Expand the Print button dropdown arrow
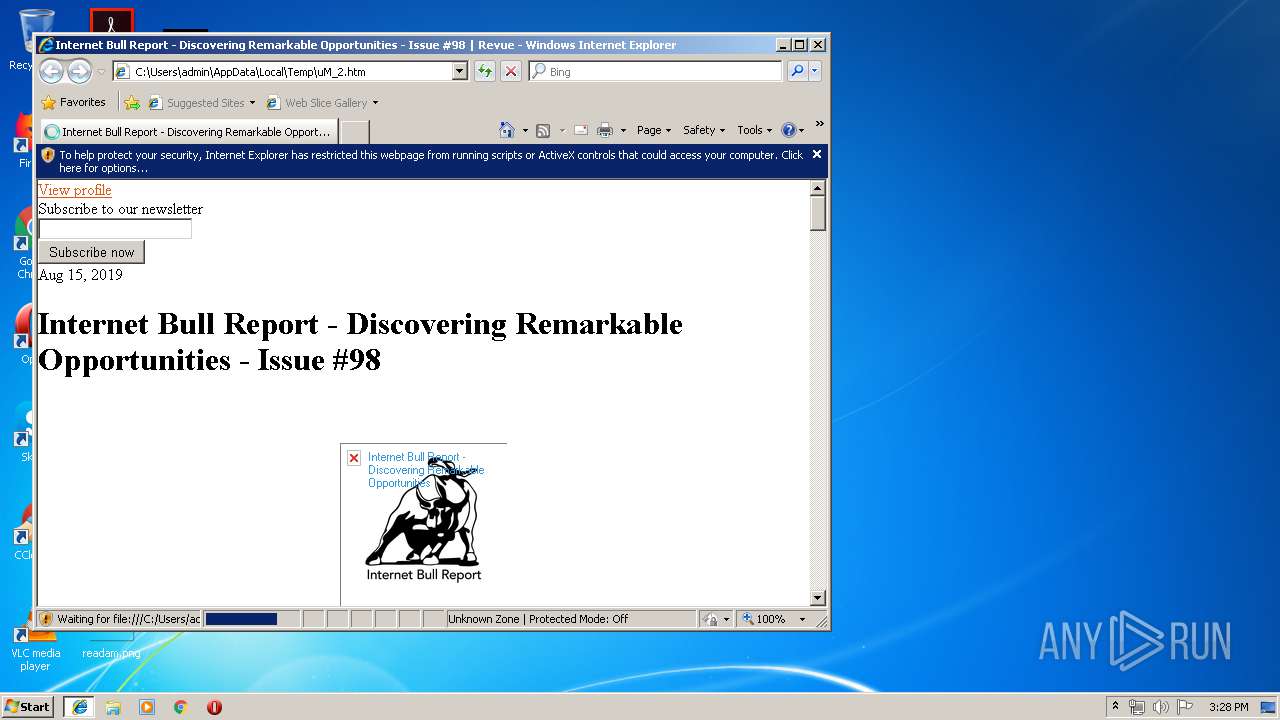The height and width of the screenshot is (720, 1280). pyautogui.click(x=623, y=130)
